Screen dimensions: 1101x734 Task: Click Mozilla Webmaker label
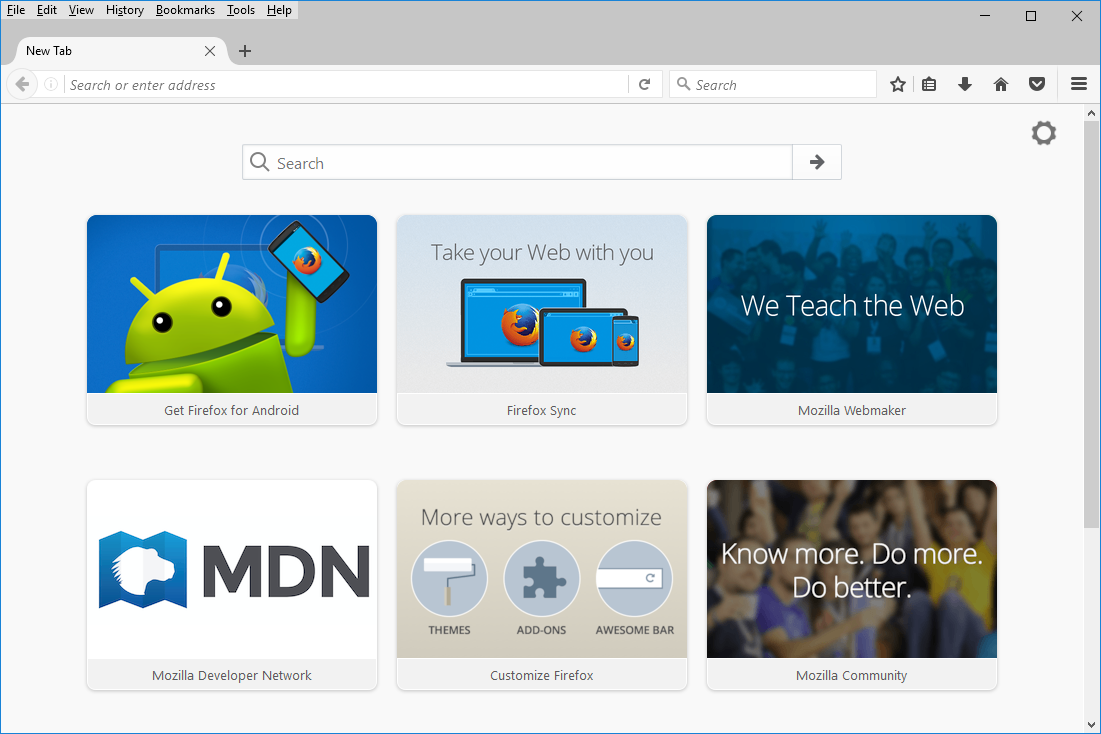[852, 410]
